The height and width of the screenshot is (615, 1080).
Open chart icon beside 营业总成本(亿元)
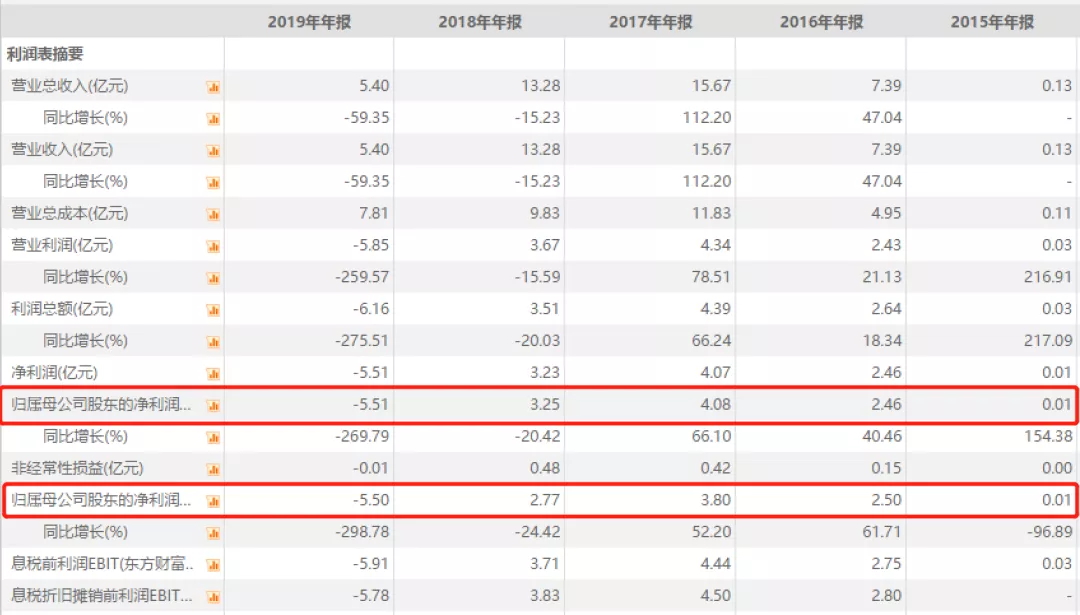pos(212,214)
